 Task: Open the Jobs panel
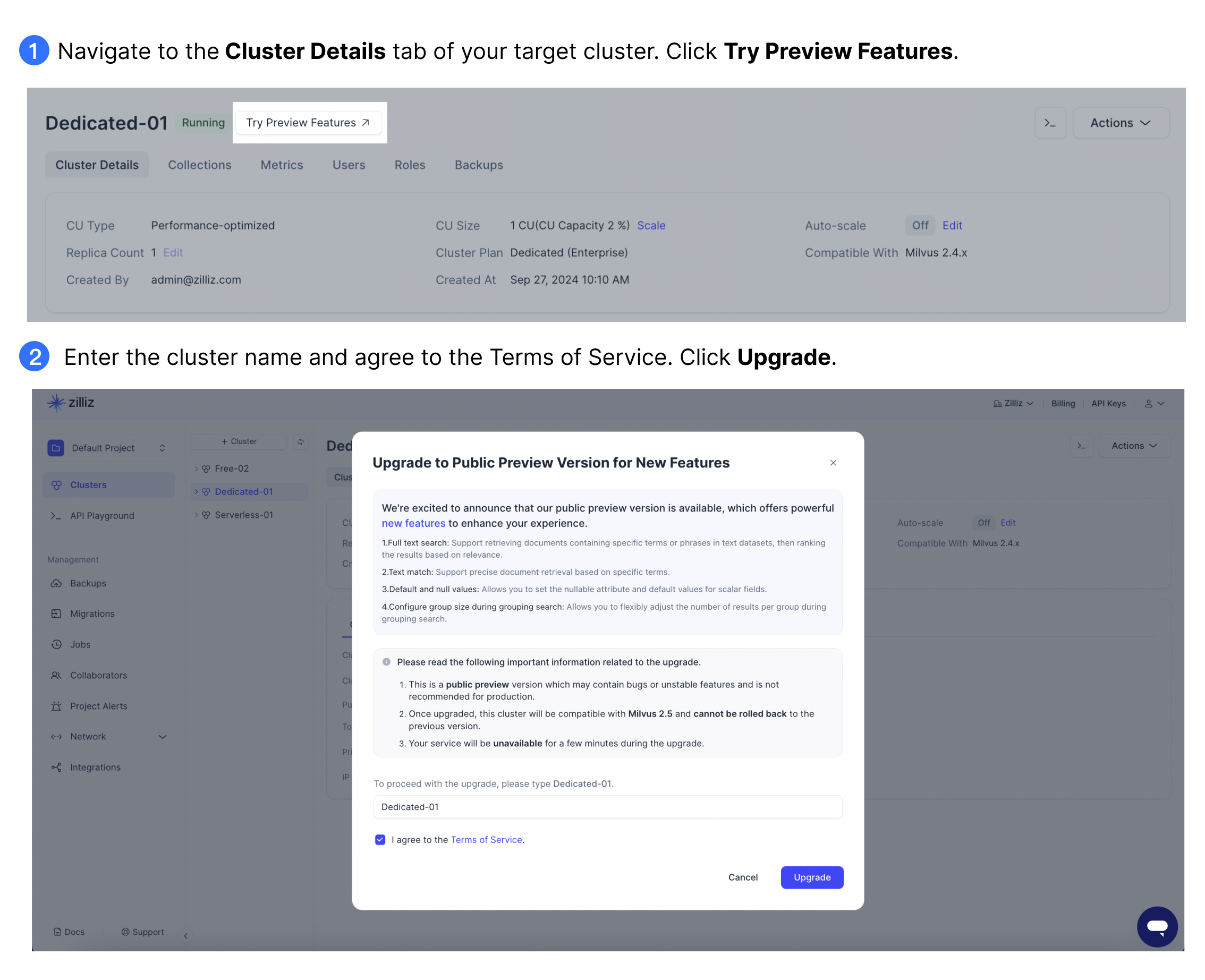click(x=80, y=644)
